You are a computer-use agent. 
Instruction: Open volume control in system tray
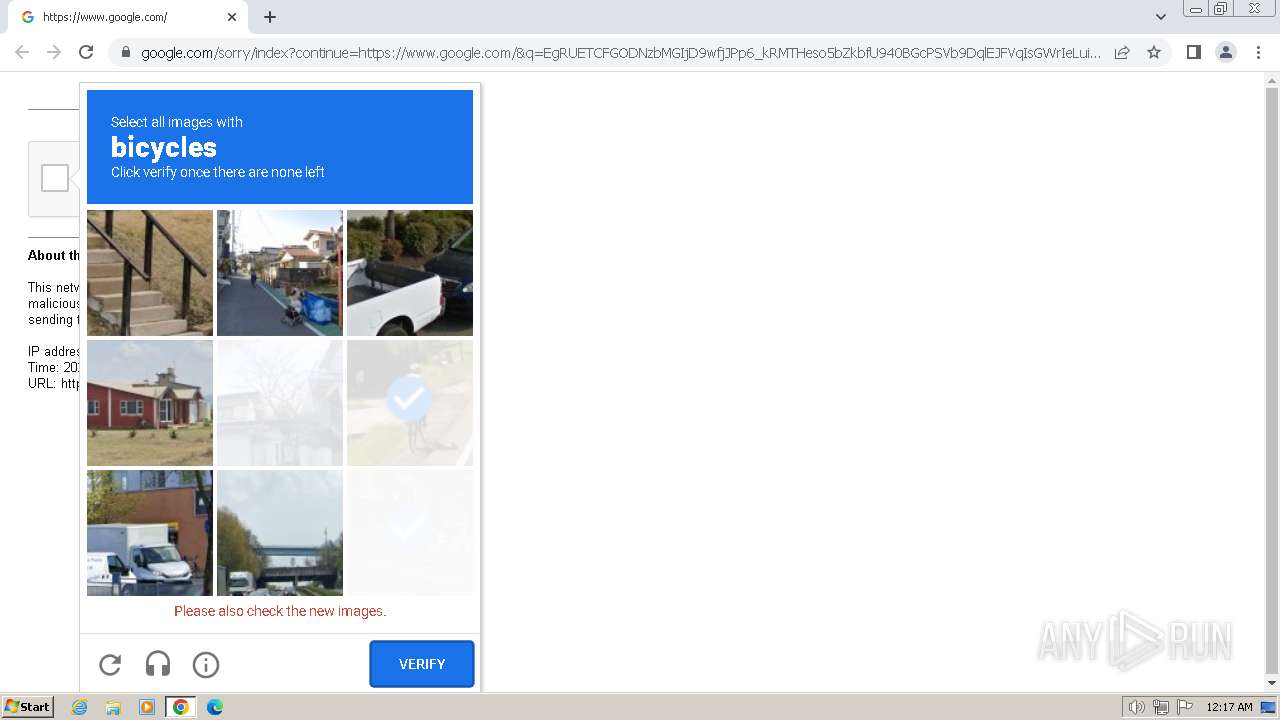[1136, 707]
